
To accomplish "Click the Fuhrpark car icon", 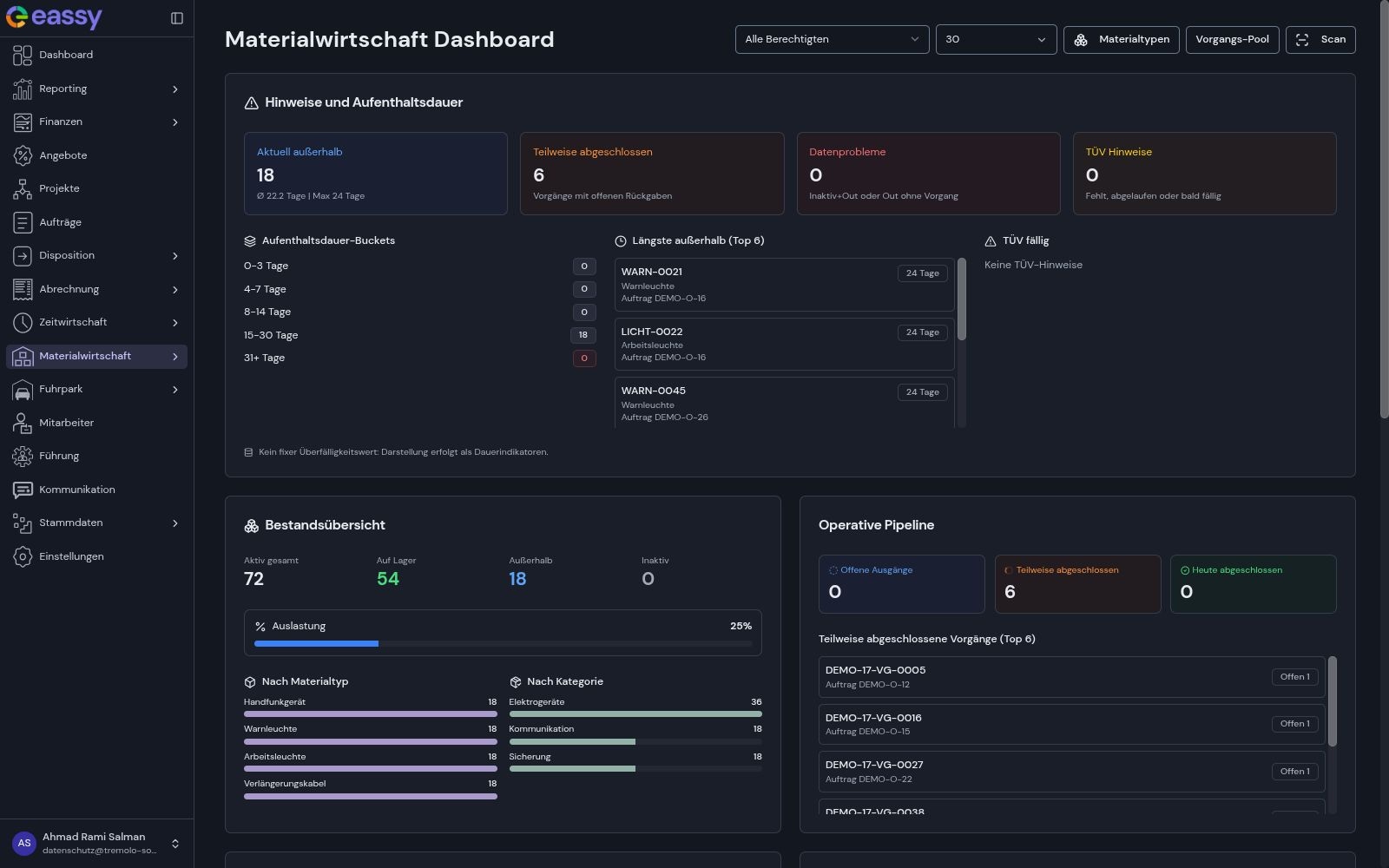I will point(23,390).
